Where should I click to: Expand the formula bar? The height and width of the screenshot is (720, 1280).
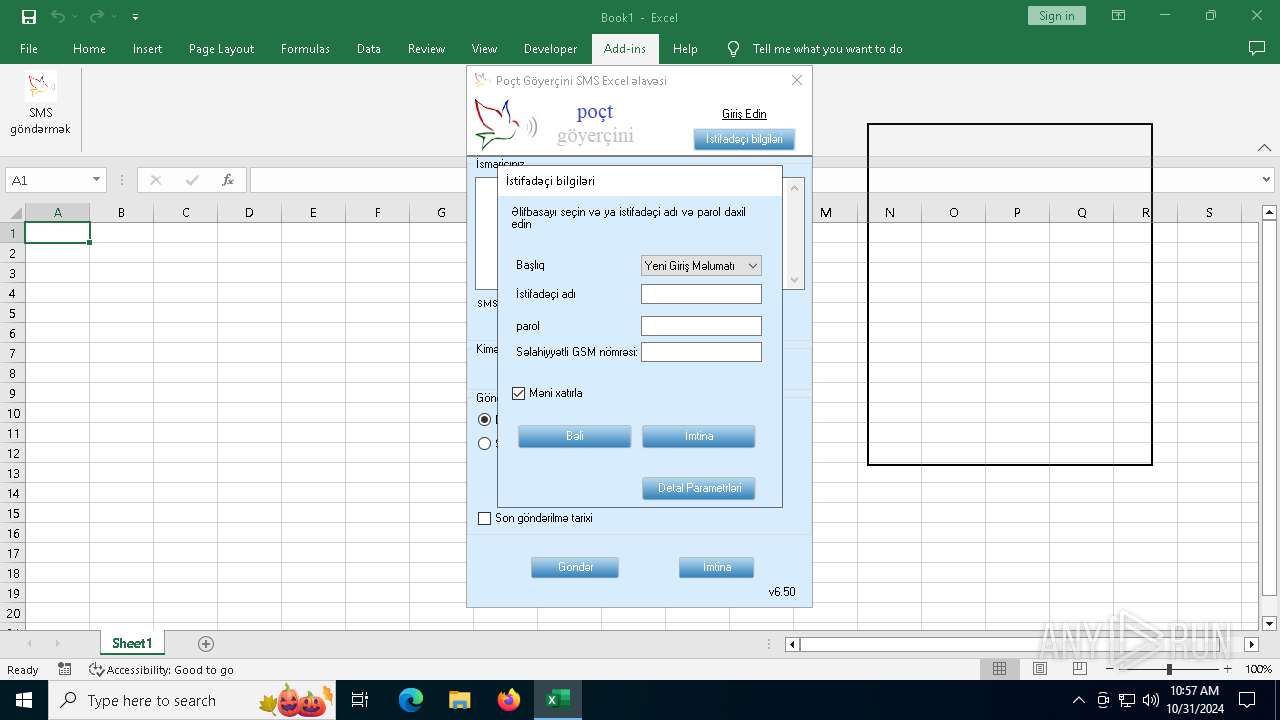pyautogui.click(x=1267, y=180)
